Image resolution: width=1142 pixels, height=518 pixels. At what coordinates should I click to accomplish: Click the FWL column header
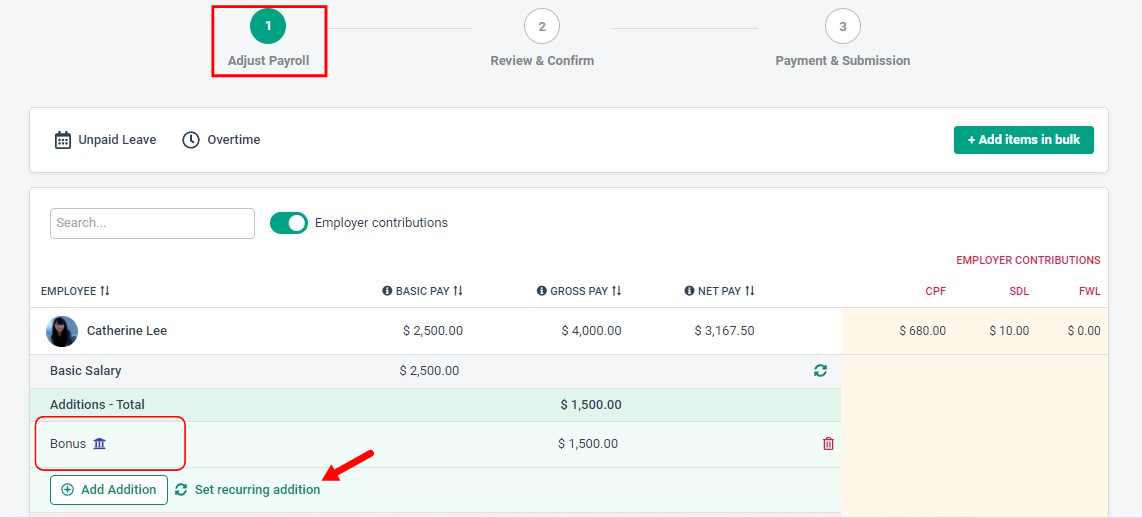[1090, 291]
